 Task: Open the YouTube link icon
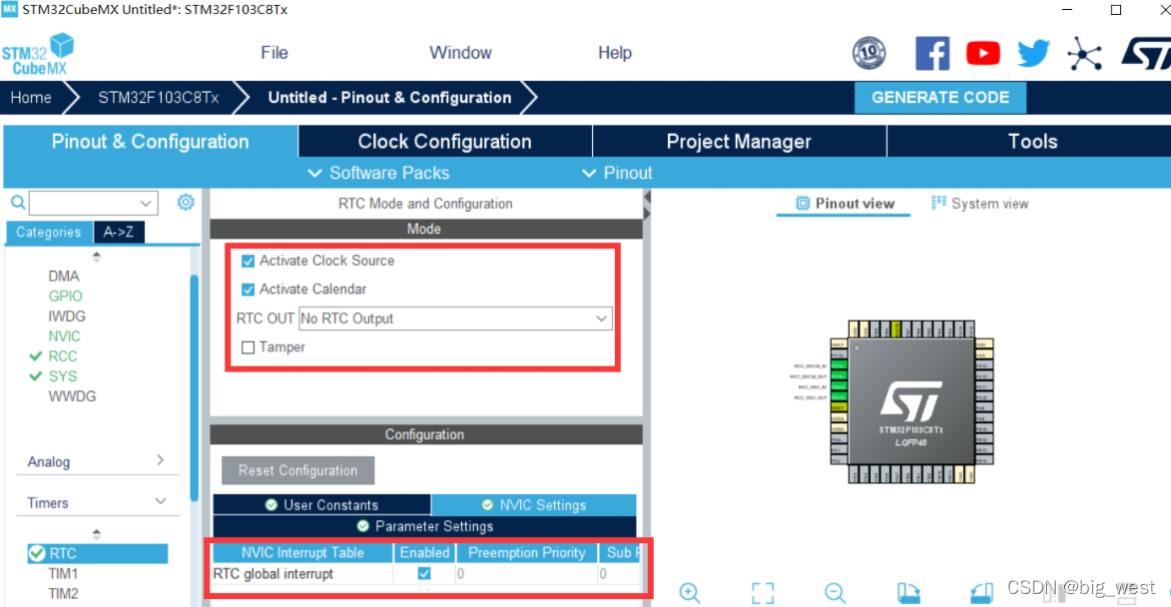pos(983,53)
